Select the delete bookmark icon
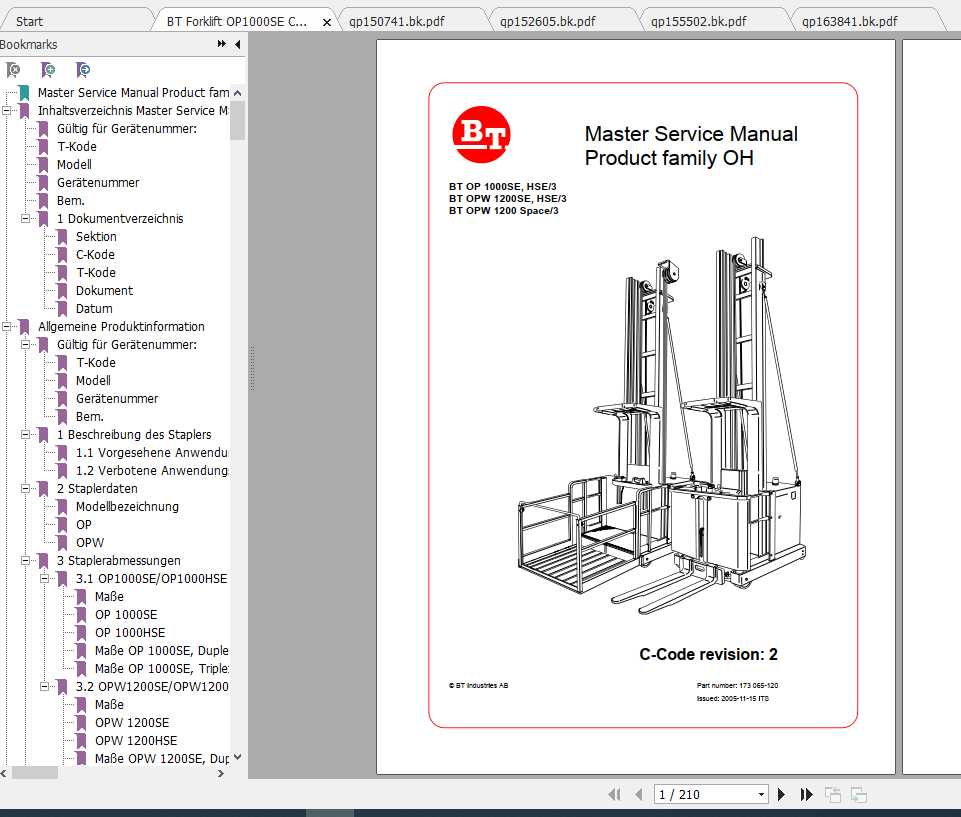 point(14,70)
